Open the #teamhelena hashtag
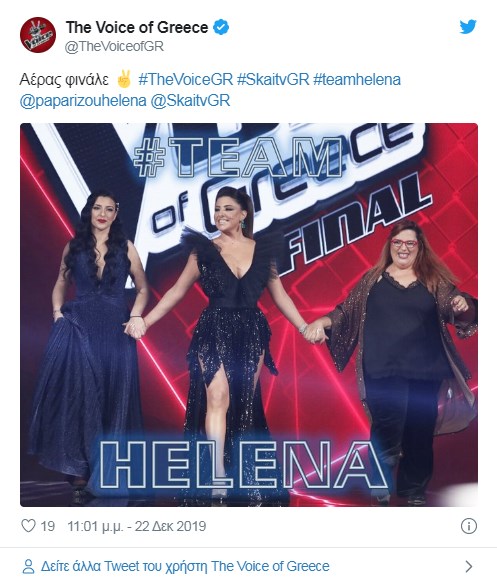497x580 pixels. tap(357, 80)
